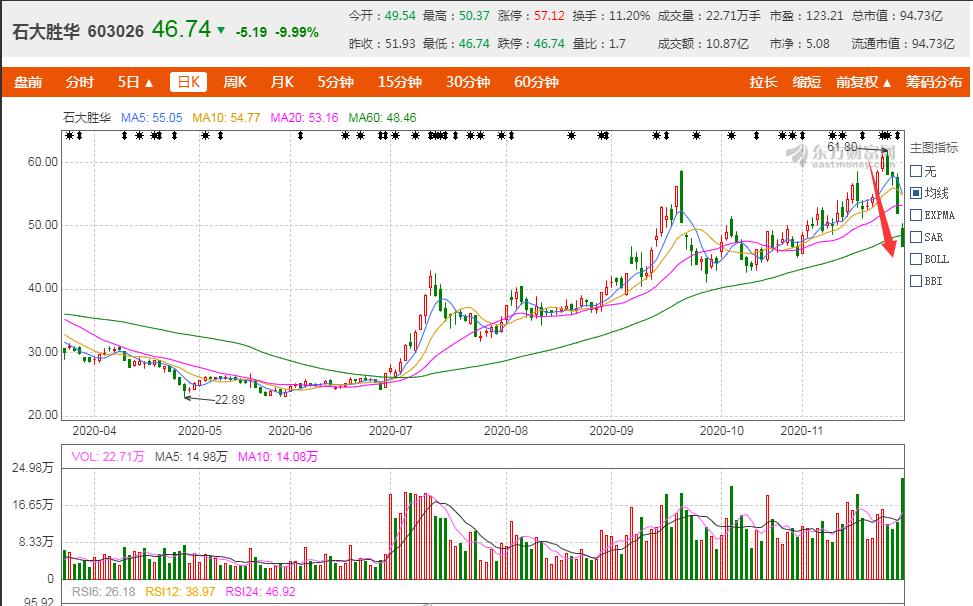Enable the BOLL indicator checkbox

pyautogui.click(x=916, y=259)
